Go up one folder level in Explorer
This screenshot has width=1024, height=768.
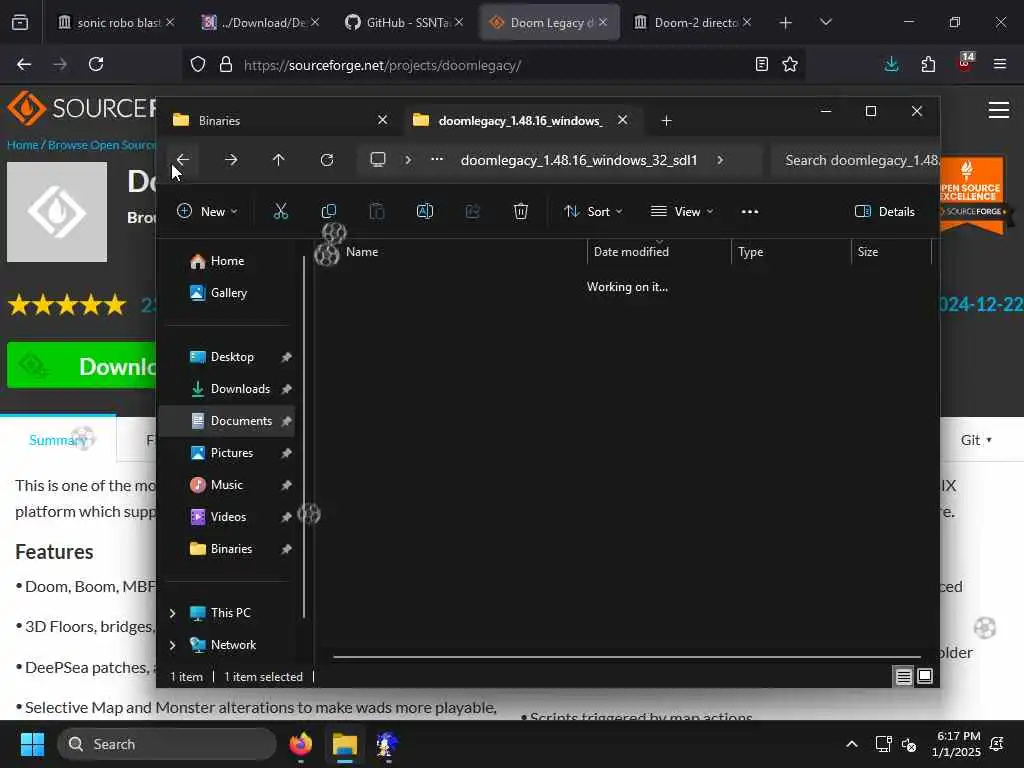[x=279, y=160]
